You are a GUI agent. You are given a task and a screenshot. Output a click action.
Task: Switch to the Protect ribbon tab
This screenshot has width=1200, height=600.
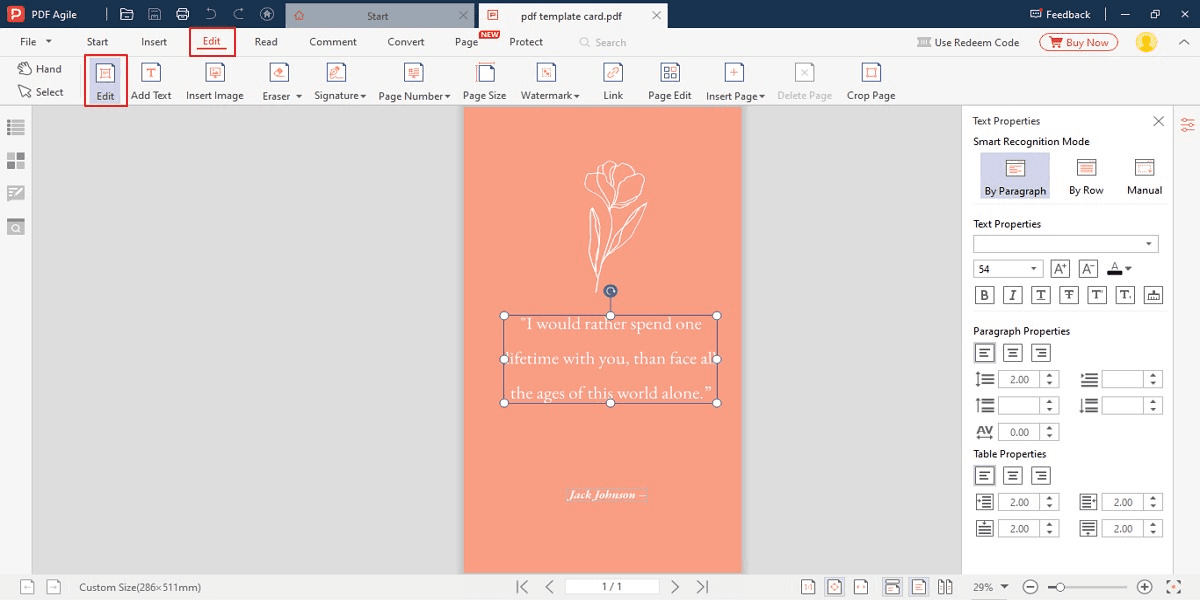coord(526,42)
